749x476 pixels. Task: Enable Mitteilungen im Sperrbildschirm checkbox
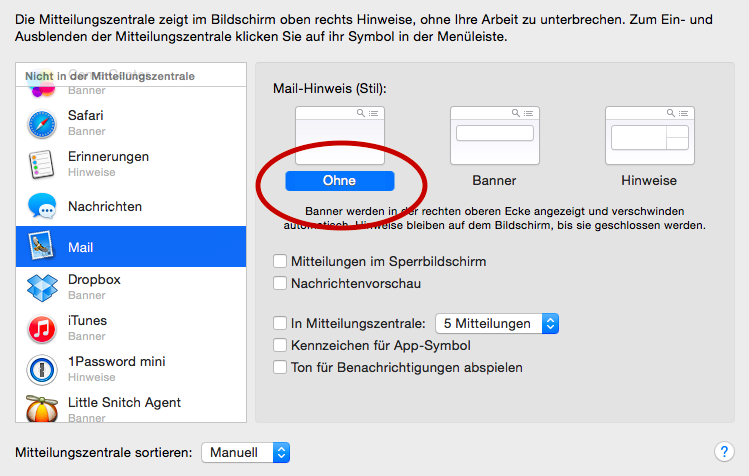click(280, 262)
